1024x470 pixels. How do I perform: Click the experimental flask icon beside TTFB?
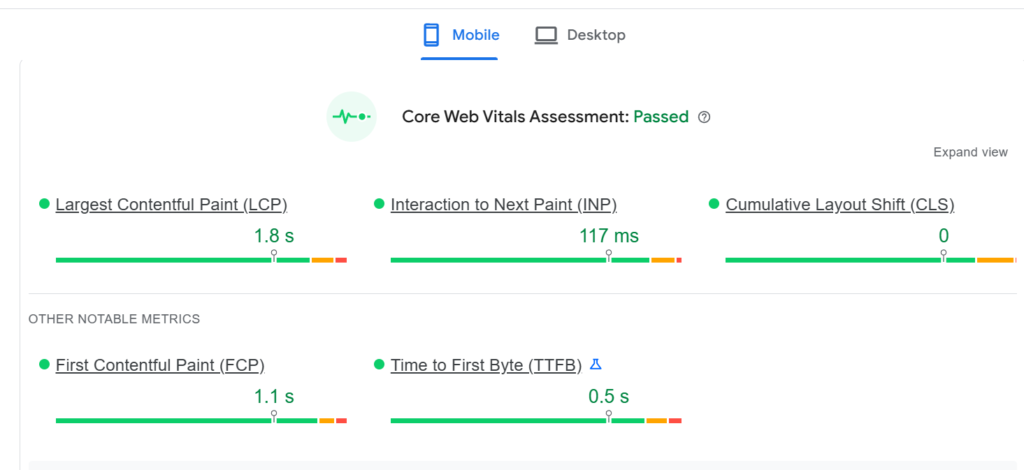(x=595, y=364)
